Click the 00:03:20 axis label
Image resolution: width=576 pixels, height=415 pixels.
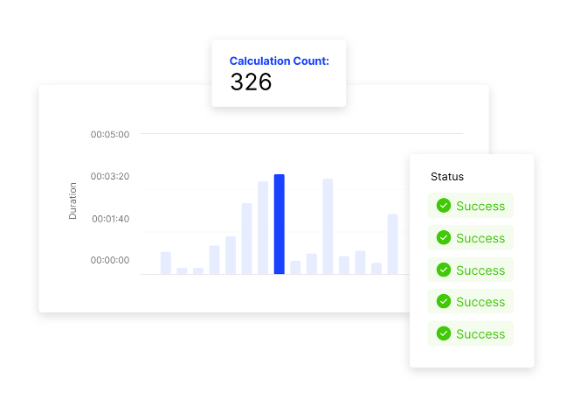tap(110, 176)
